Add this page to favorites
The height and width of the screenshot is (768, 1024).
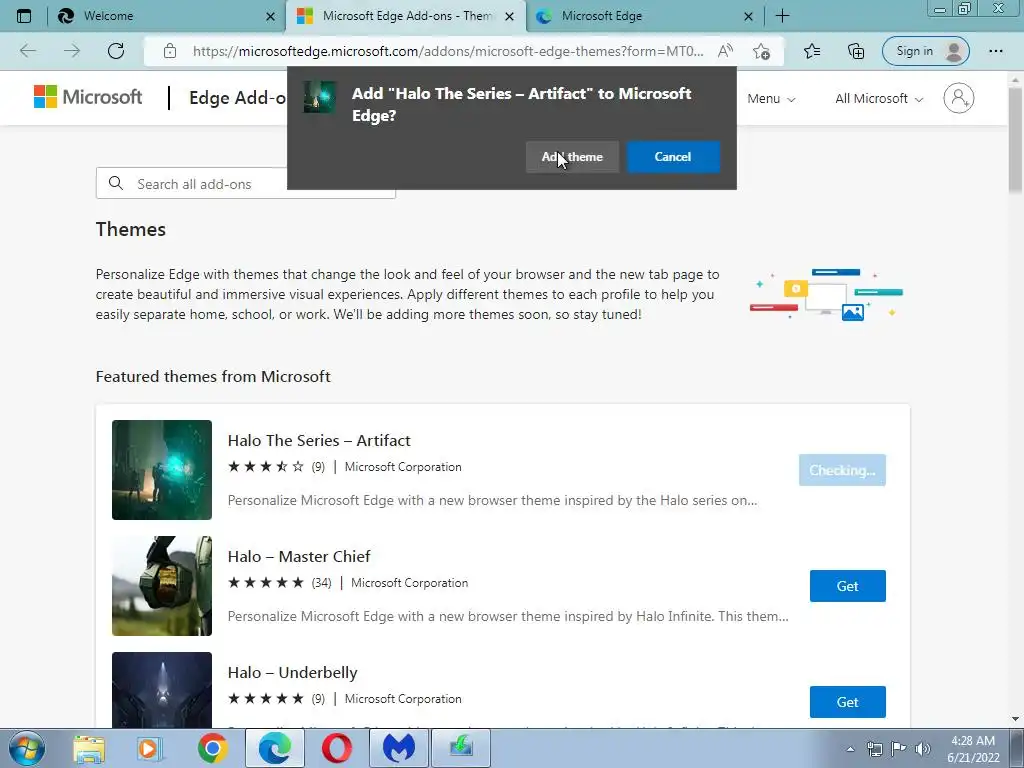click(761, 51)
